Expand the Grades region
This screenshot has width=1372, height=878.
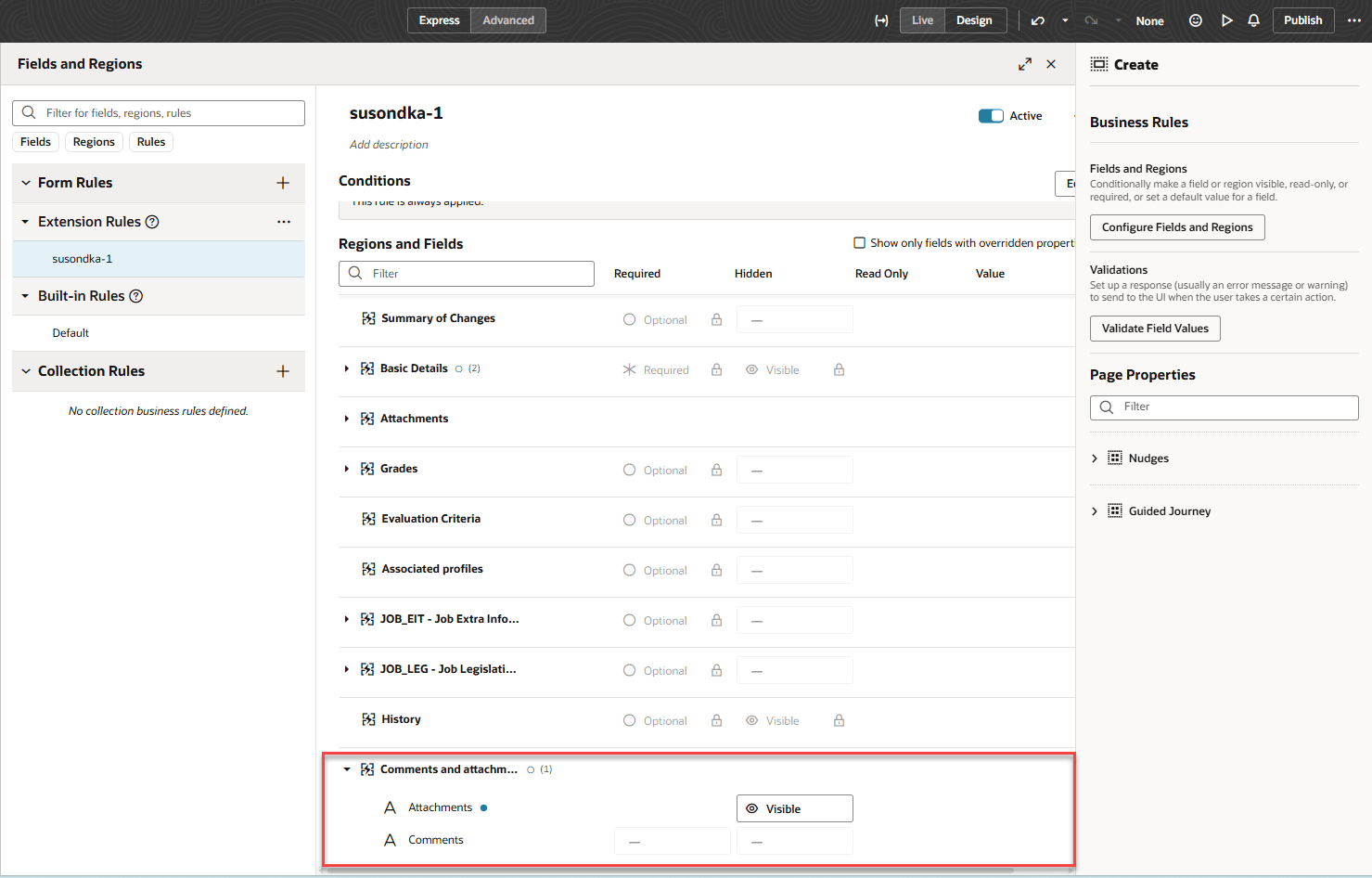pos(347,469)
